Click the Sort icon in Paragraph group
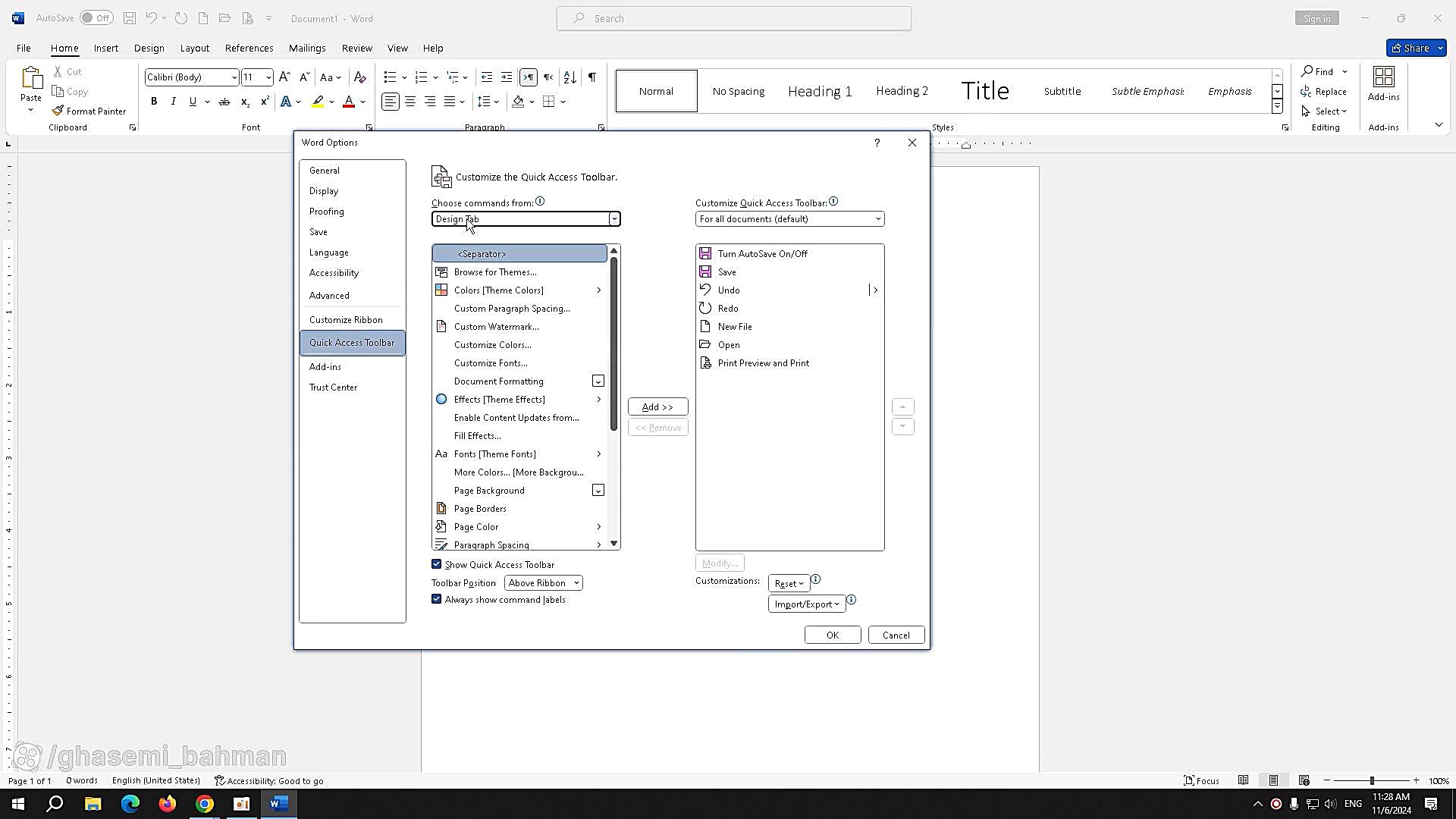 coord(570,77)
